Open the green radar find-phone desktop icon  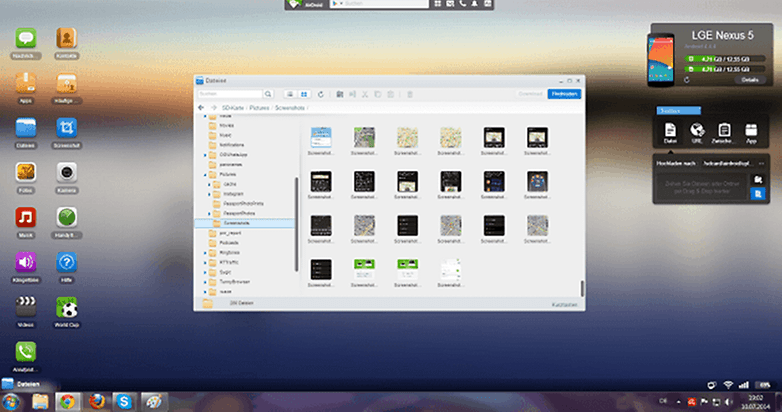[66, 218]
